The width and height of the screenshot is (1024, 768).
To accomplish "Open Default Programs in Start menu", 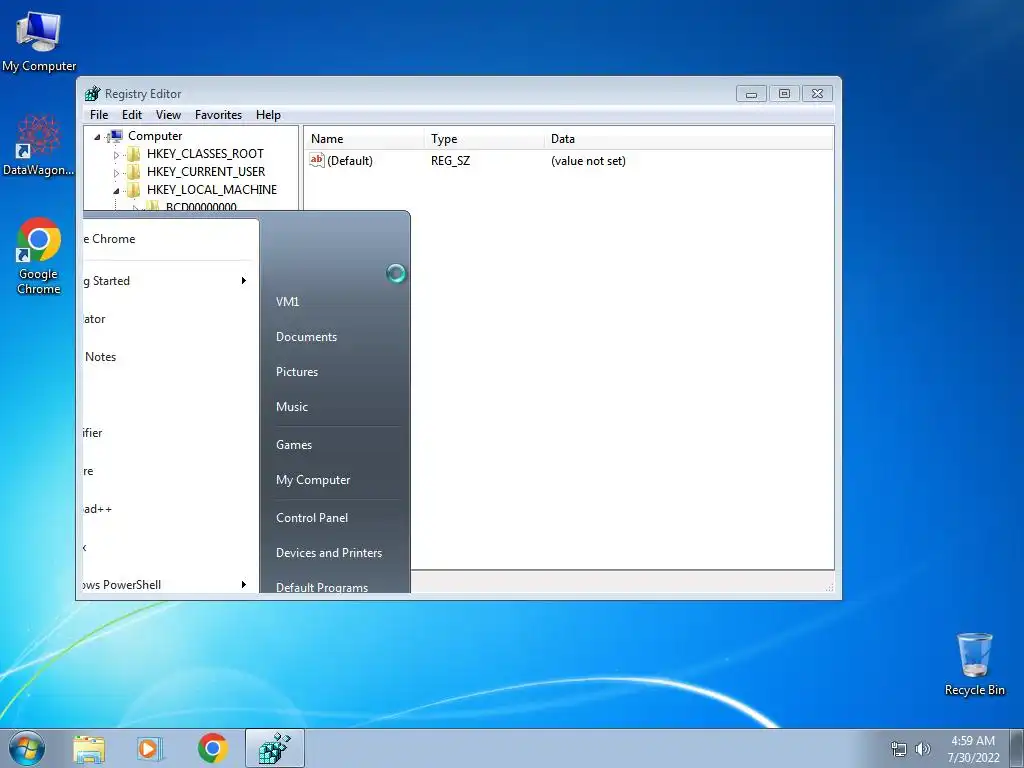I will [x=321, y=587].
